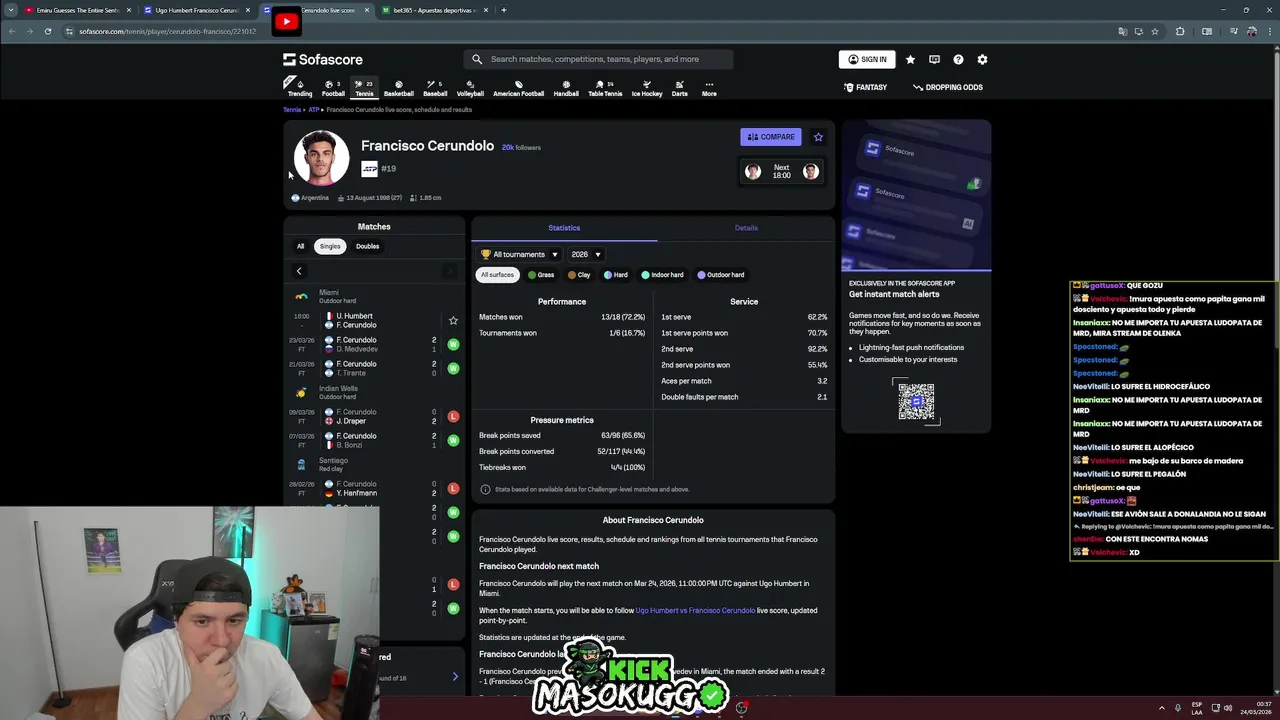Open the help question mark icon
The image size is (1280, 720).
pyautogui.click(x=958, y=59)
